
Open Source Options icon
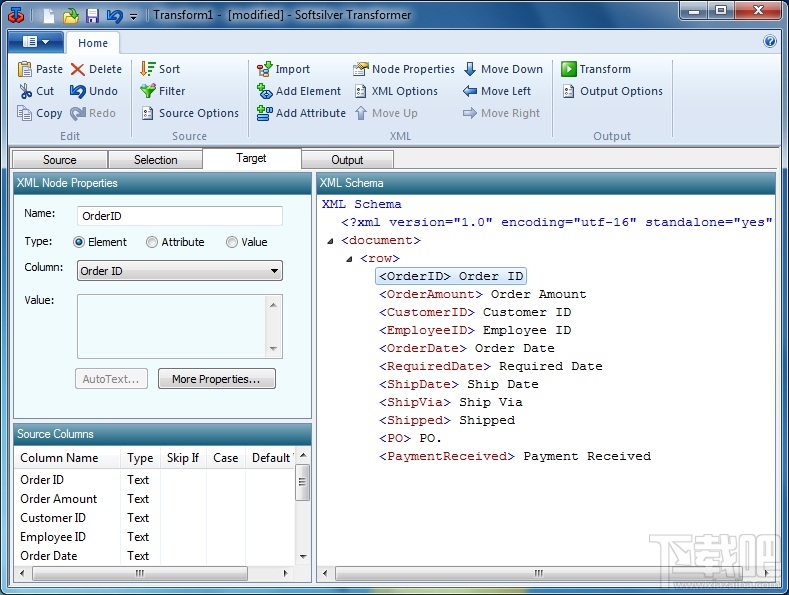(147, 113)
